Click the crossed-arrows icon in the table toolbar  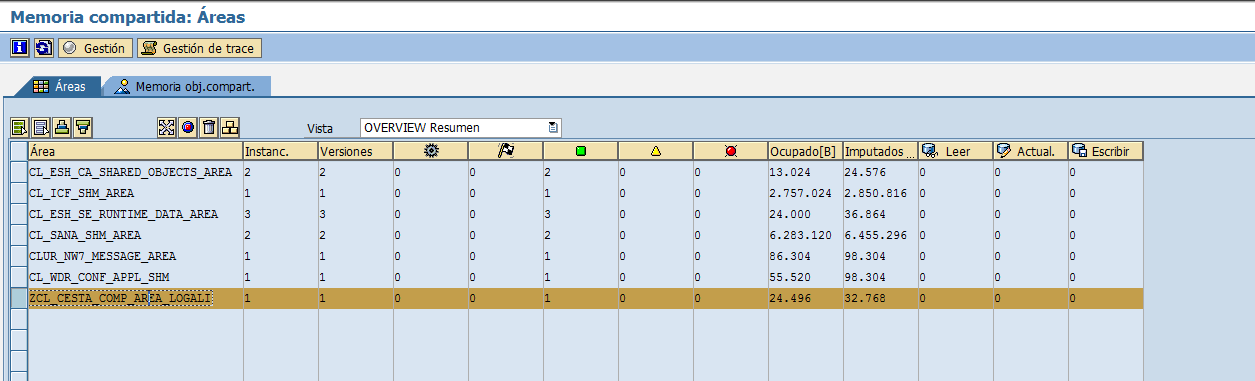point(167,127)
